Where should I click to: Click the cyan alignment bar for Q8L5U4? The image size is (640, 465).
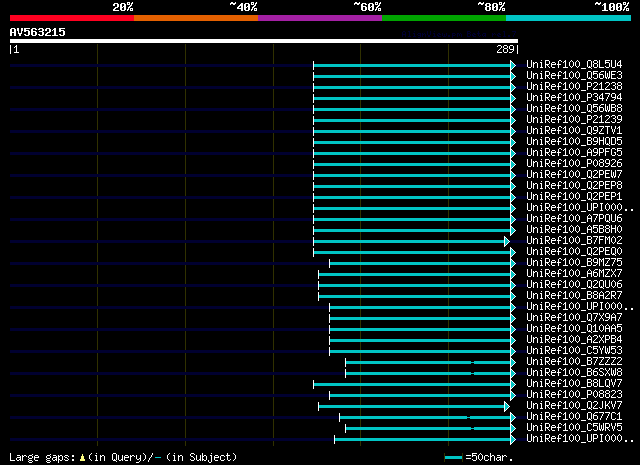(412, 65)
